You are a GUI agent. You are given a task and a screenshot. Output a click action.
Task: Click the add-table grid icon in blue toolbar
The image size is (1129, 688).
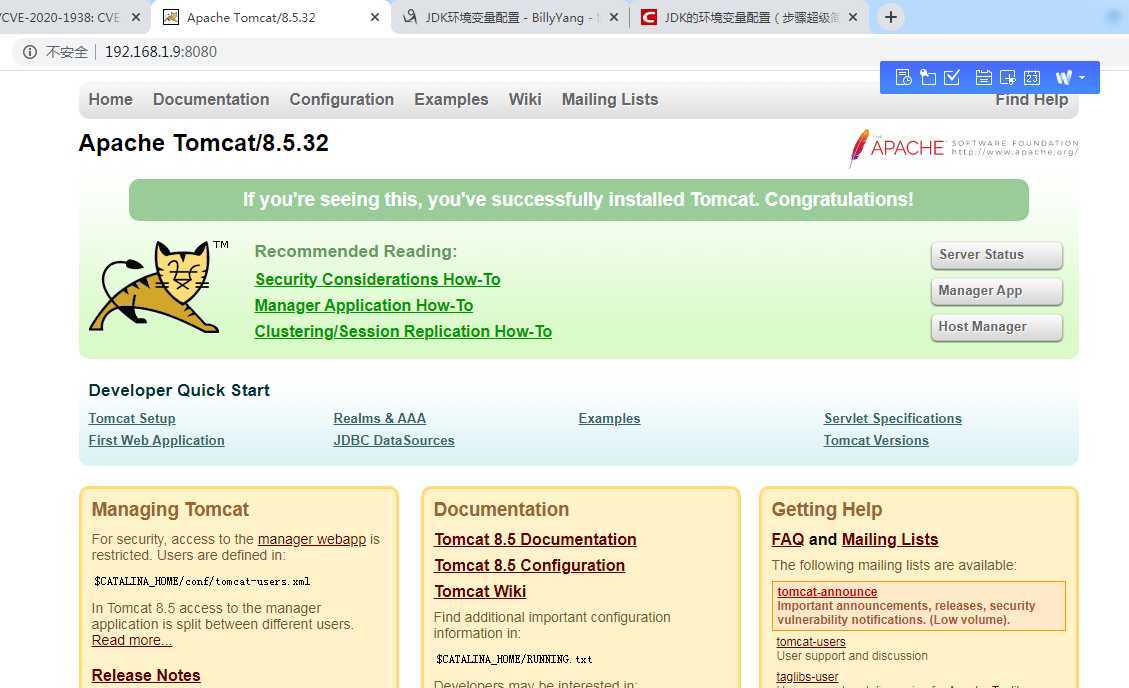[x=1007, y=77]
